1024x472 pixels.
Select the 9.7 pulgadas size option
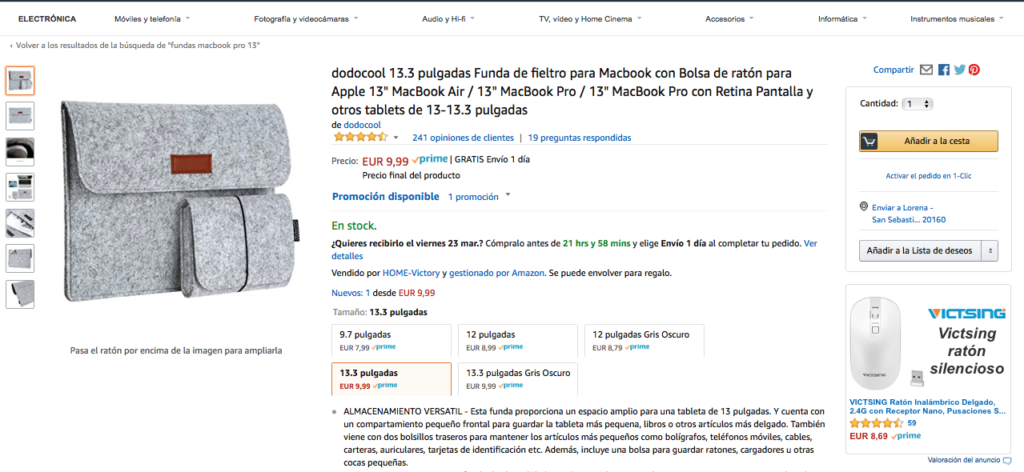[390, 339]
